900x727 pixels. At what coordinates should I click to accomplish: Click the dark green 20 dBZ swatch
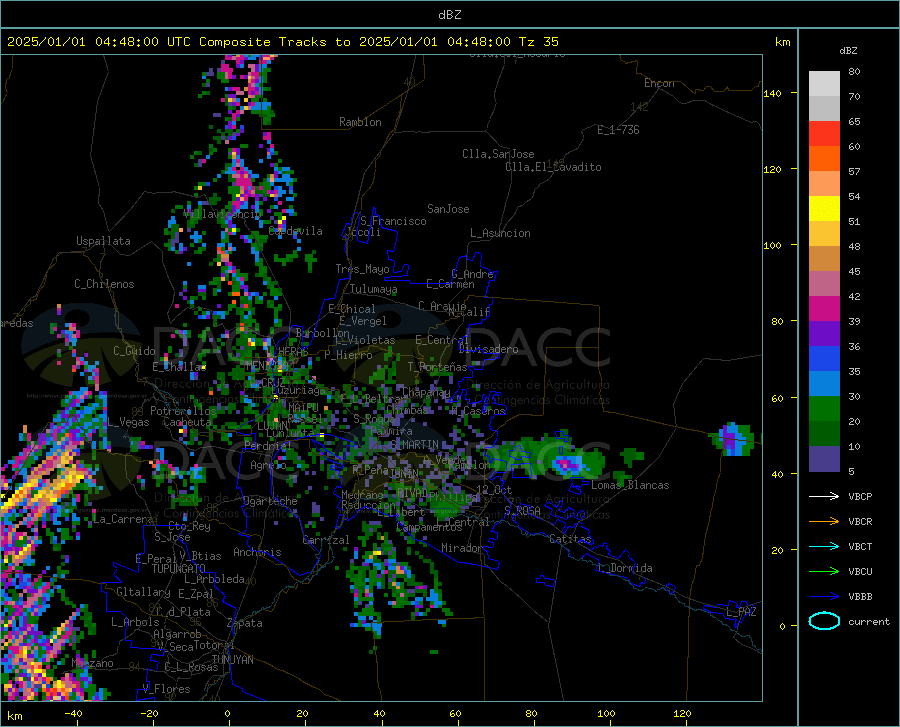(x=824, y=434)
